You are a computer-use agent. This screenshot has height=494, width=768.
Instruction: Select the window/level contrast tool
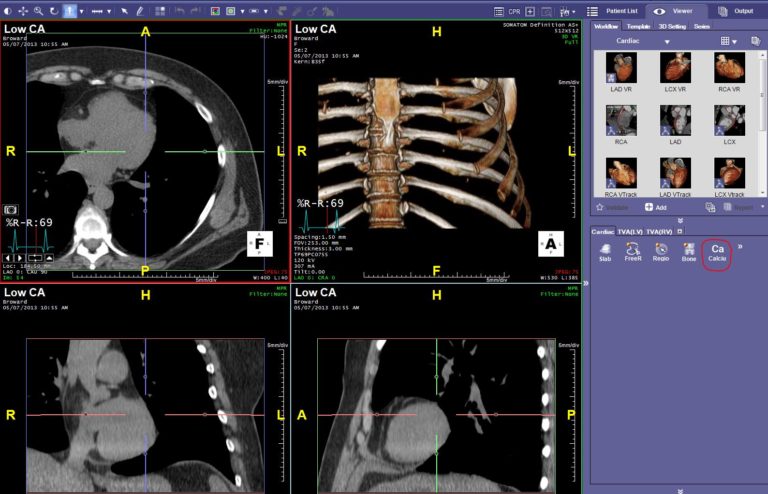8,11
